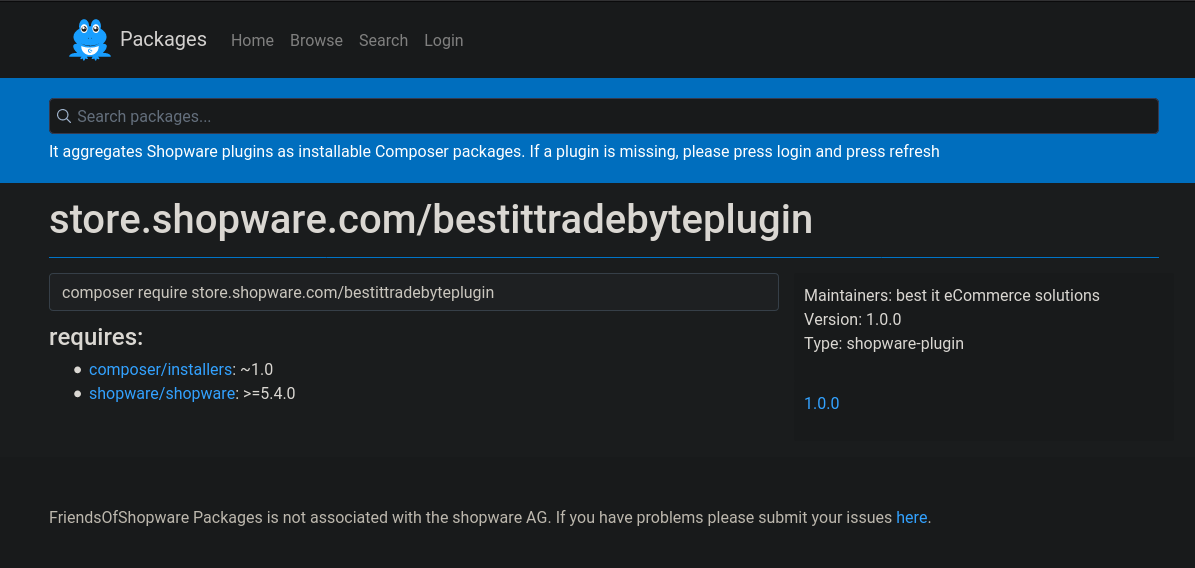Screen dimensions: 1195x568
Task: Click 'Maintainers: best it eCommerce solutions' text
Action: click(952, 295)
